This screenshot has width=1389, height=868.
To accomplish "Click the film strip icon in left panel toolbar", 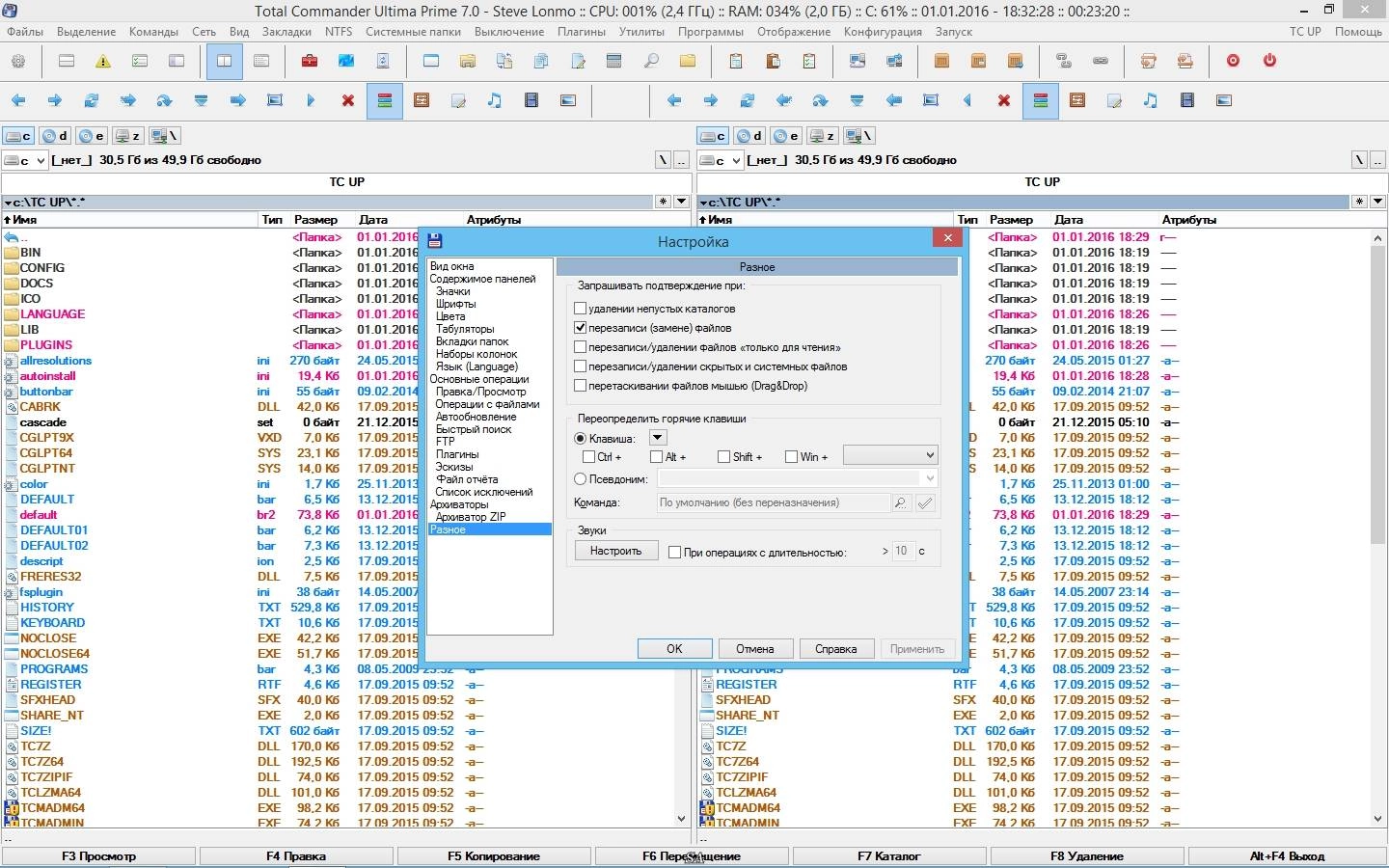I will point(531,100).
